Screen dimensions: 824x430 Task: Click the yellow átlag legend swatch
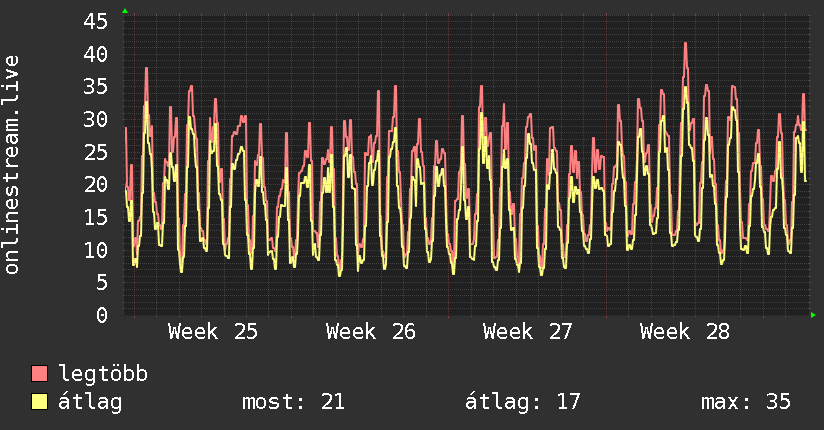tap(39, 402)
